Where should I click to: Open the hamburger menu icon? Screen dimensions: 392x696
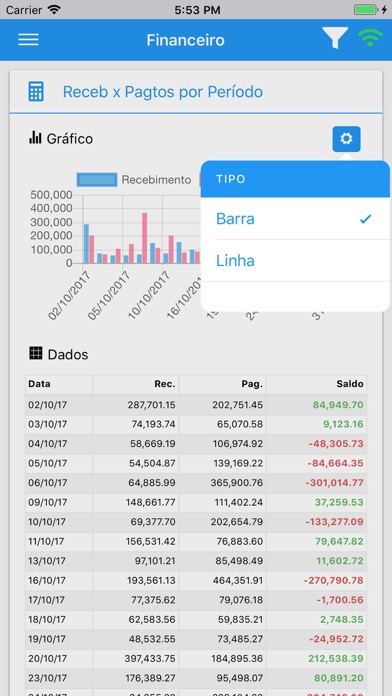(x=28, y=40)
